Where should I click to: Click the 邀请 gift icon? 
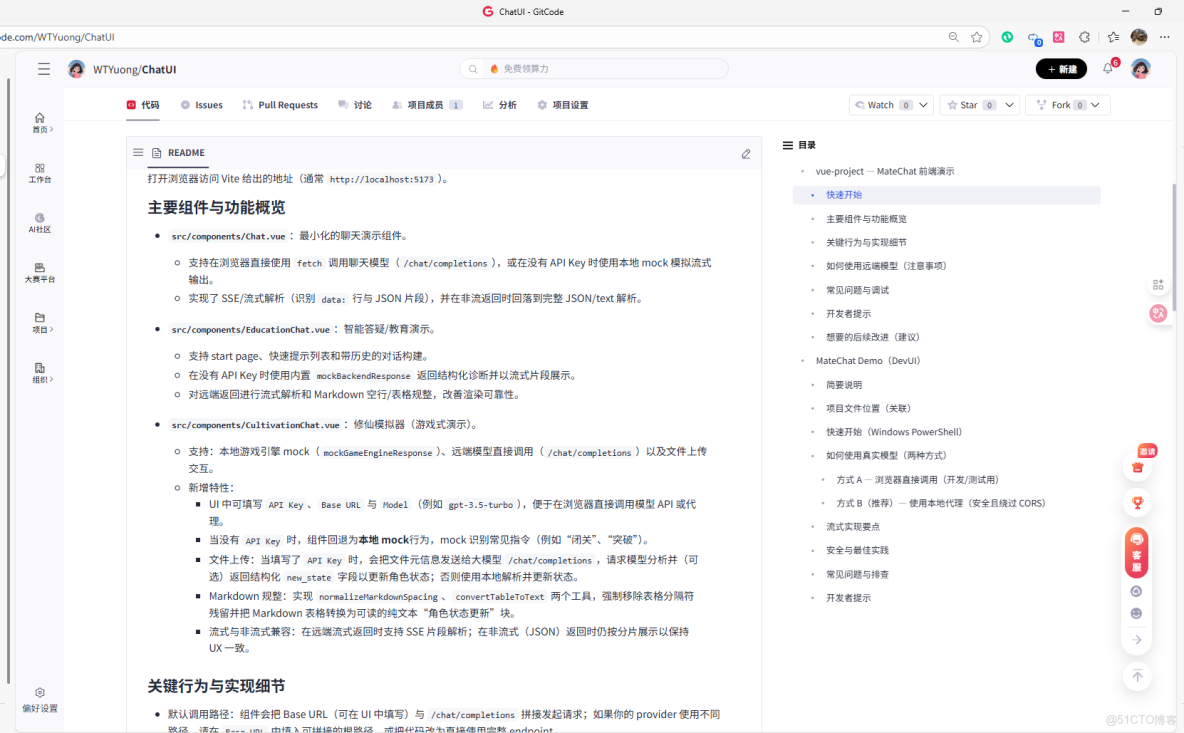tap(1137, 467)
